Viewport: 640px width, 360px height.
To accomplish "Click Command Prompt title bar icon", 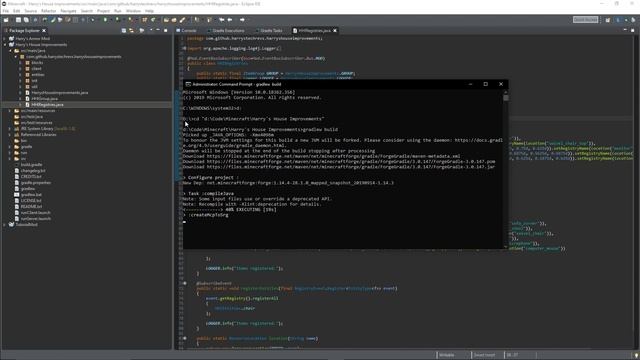I will tap(188, 84).
